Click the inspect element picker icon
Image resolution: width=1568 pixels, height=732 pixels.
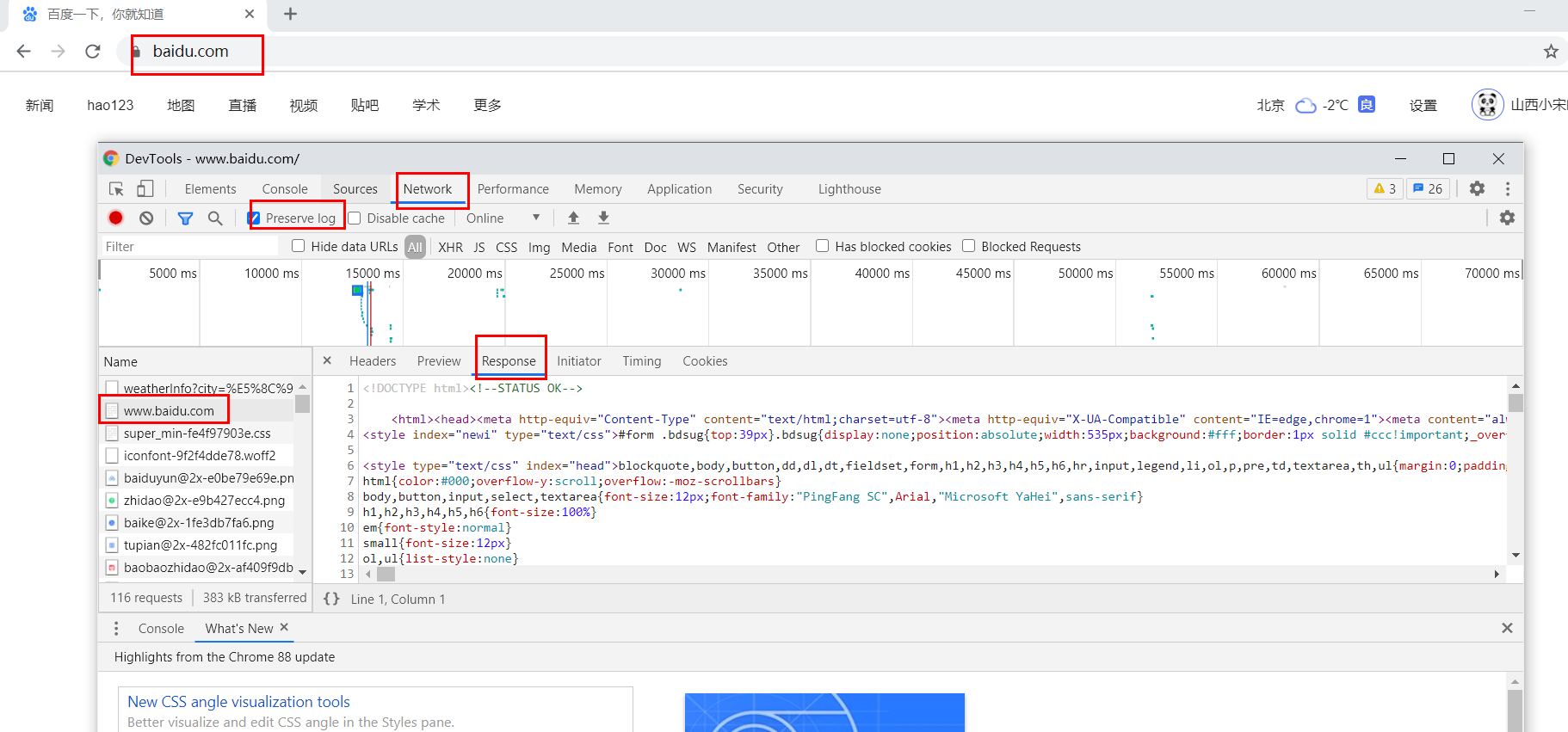pyautogui.click(x=116, y=188)
